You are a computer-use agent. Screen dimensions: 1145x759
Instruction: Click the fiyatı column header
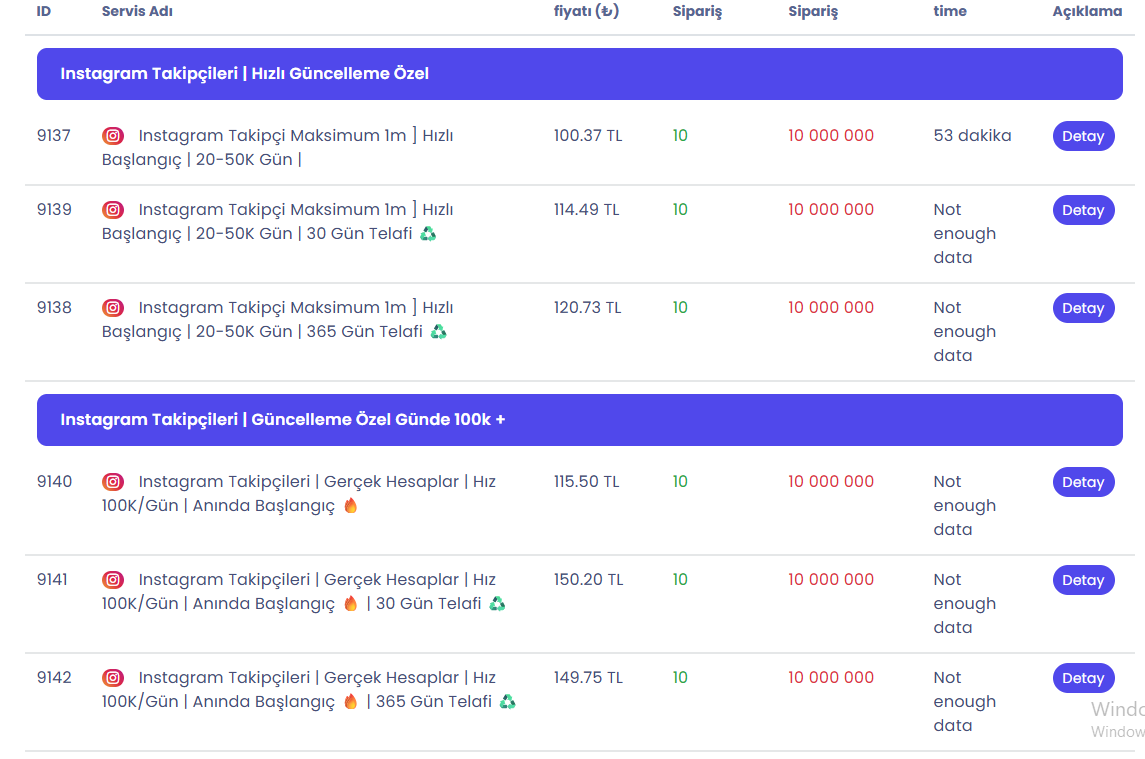tap(586, 11)
